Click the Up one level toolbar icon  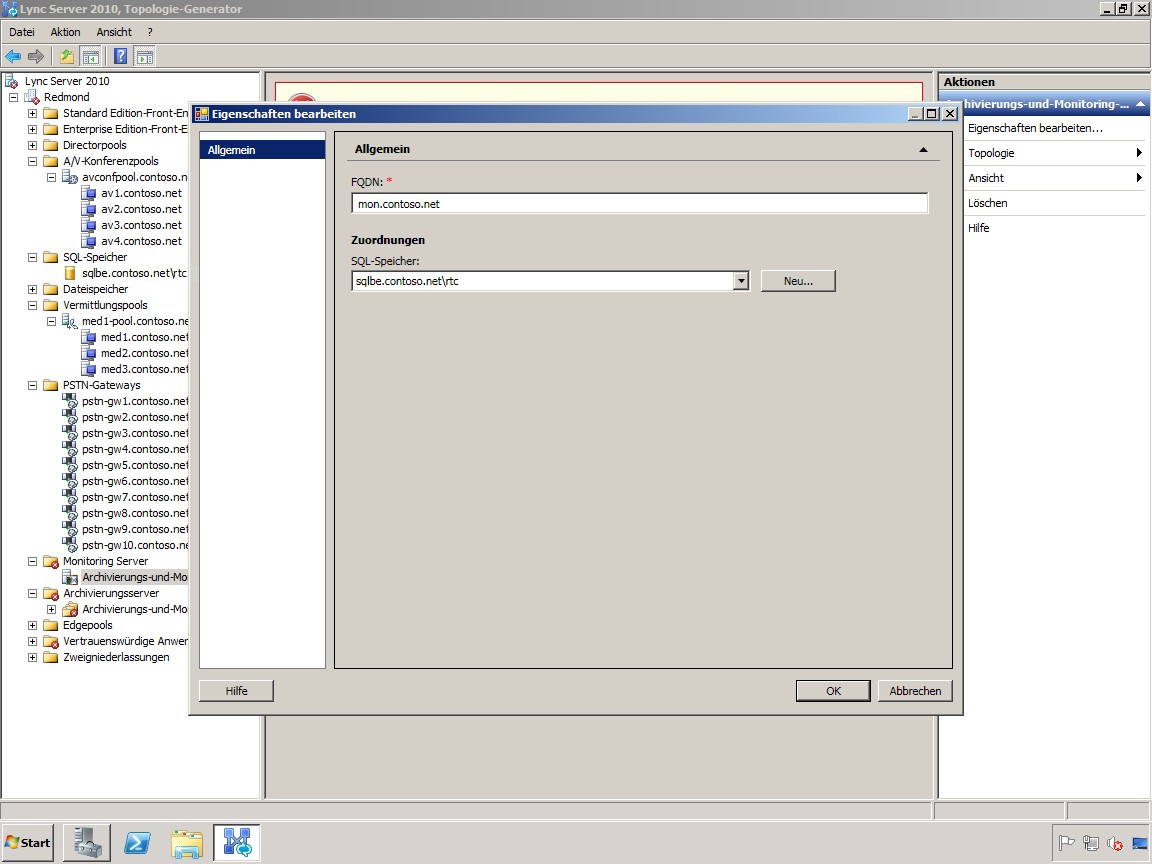point(67,57)
